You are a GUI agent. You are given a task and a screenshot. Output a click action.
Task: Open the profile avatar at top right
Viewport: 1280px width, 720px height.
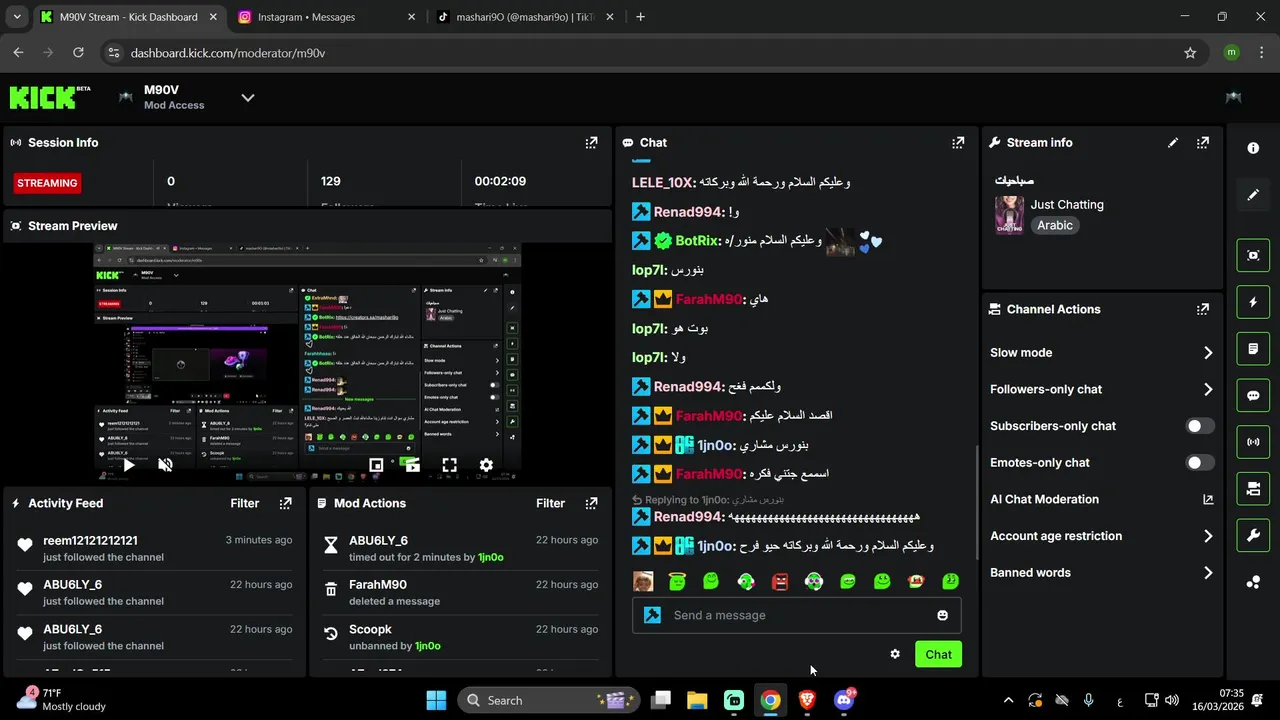(x=1233, y=97)
